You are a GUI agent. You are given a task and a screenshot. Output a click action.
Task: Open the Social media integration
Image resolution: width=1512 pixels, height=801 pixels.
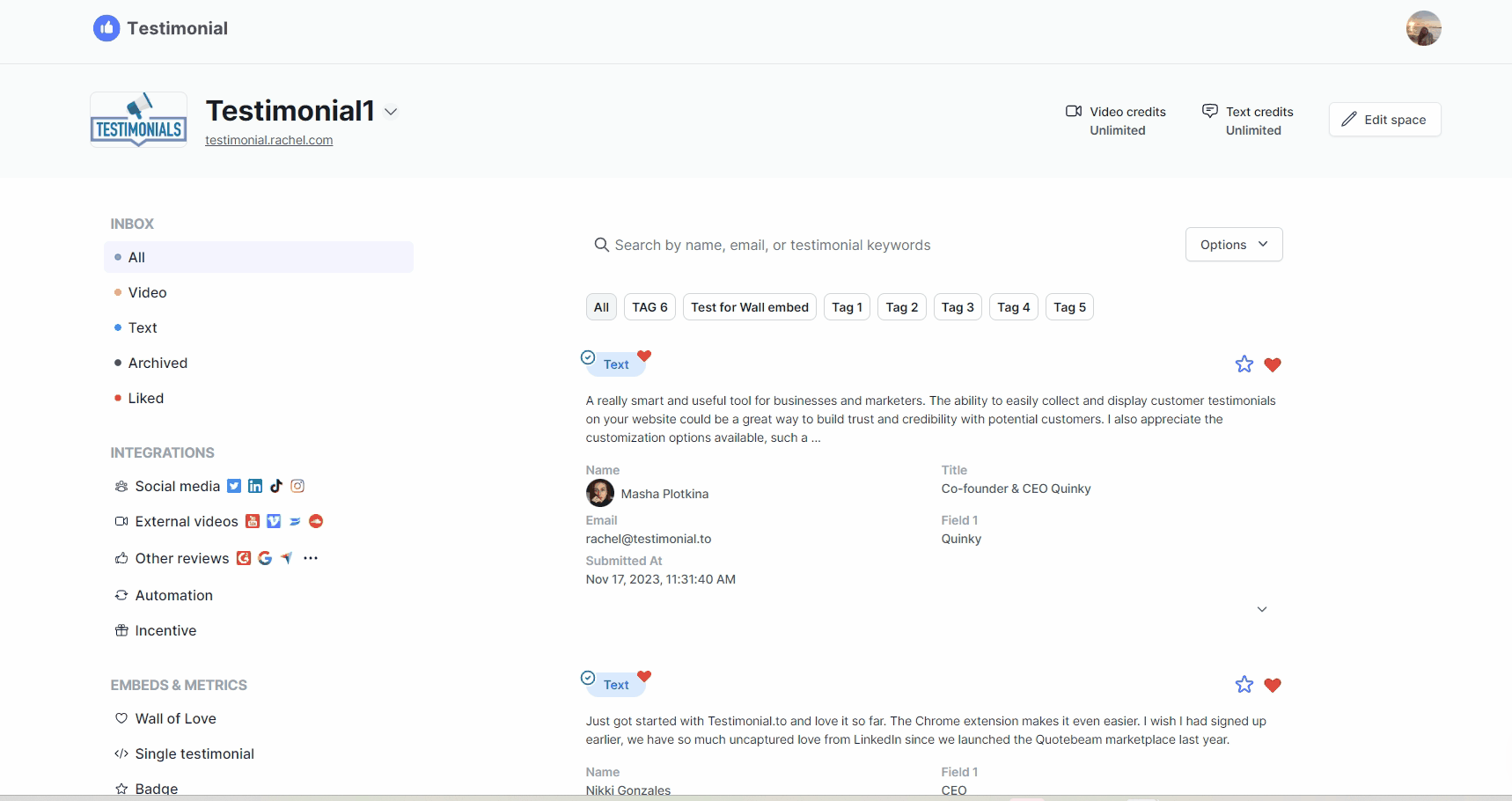[x=177, y=486]
